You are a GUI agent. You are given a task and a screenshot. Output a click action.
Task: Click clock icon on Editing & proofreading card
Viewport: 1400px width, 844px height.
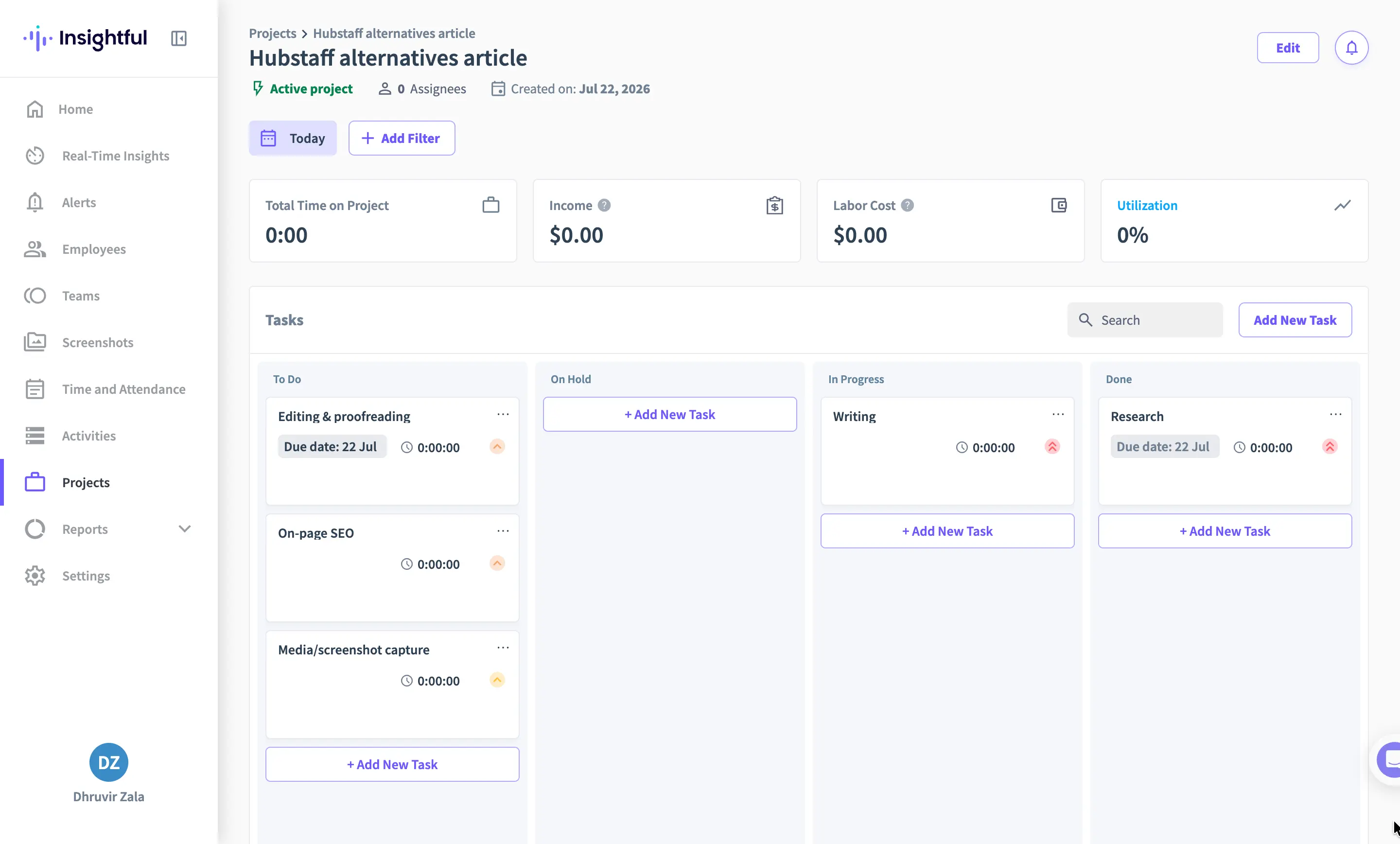(406, 448)
